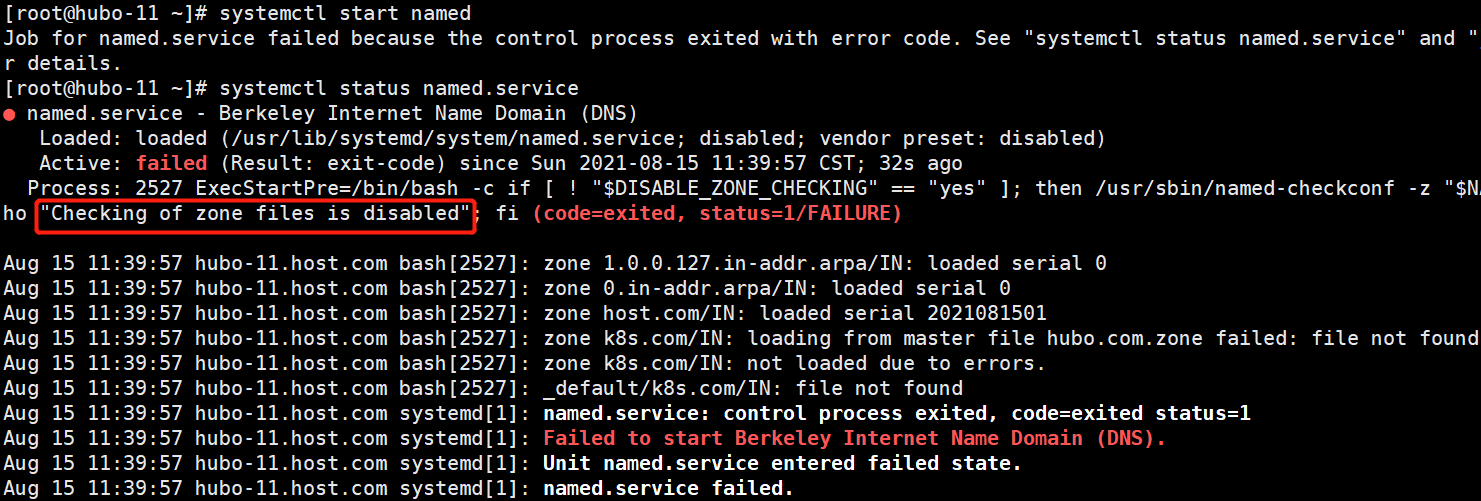
Task: Click the bold "Unit named.service entered failed state." line
Action: [782, 464]
